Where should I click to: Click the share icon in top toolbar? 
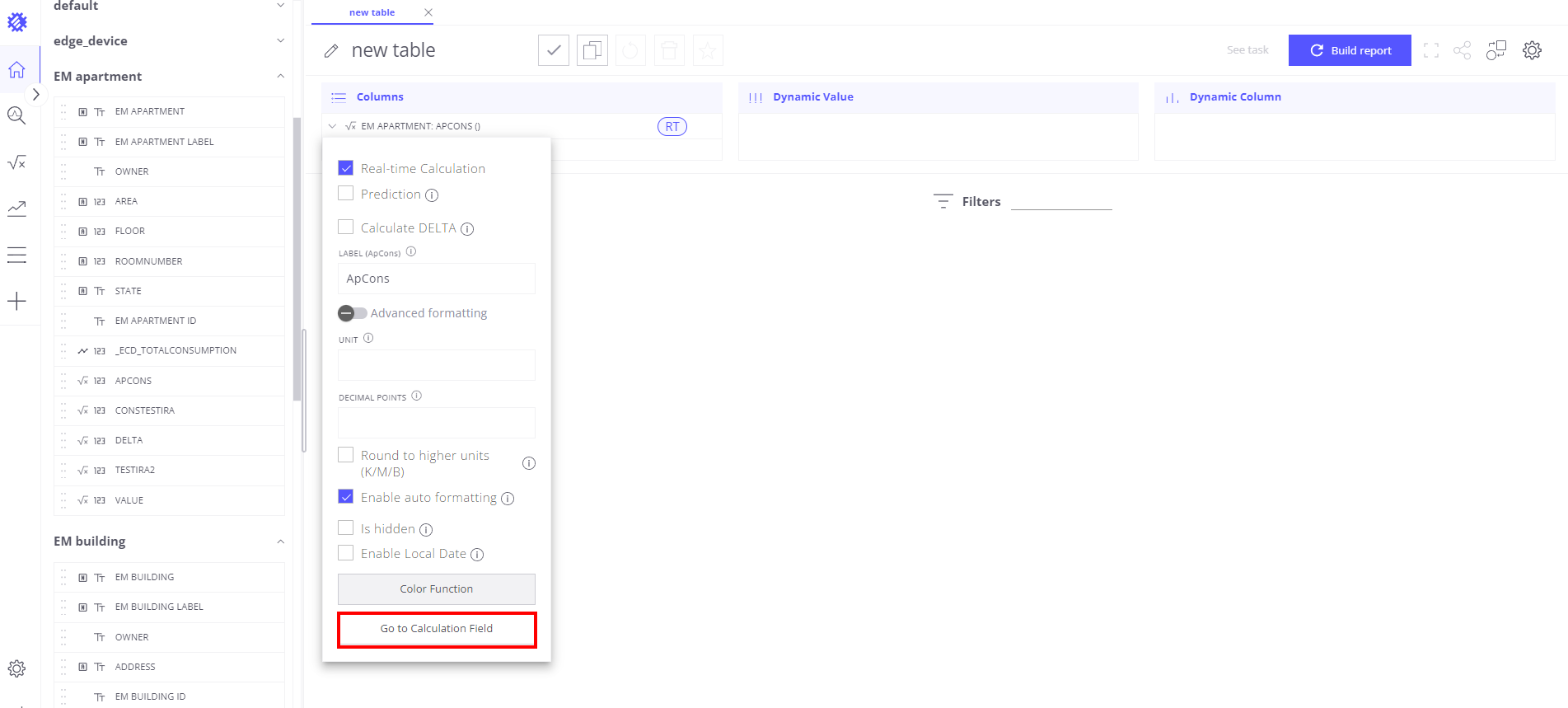pyautogui.click(x=1462, y=50)
